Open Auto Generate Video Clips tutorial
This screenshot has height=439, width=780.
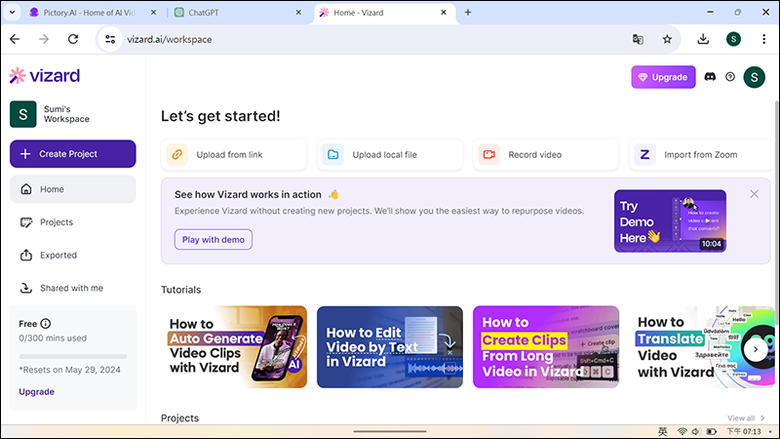tap(234, 347)
